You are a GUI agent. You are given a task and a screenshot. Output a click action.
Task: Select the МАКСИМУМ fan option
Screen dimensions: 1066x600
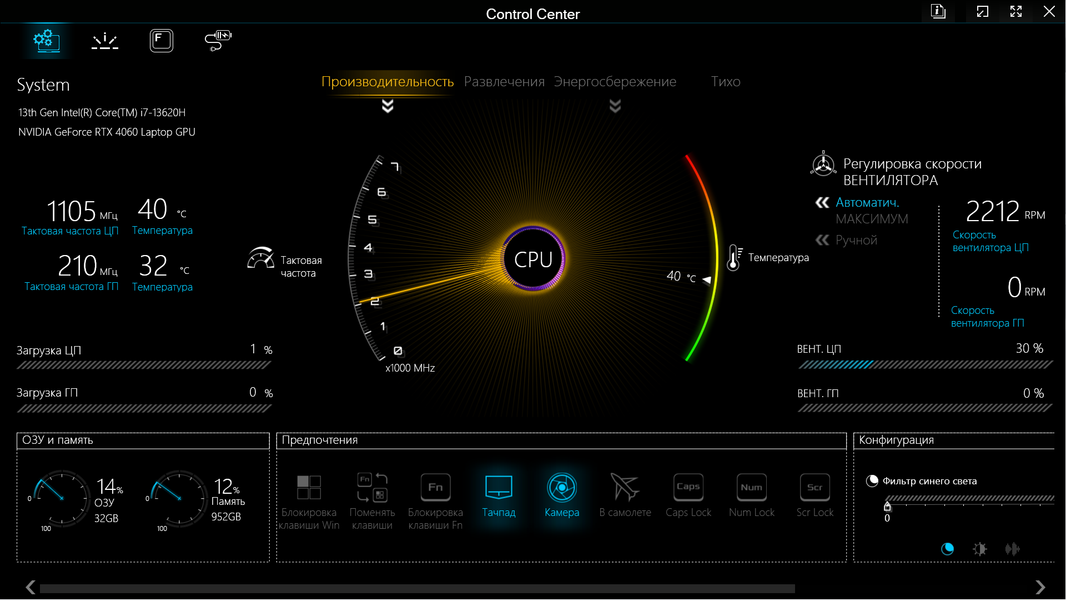pyautogui.click(x=872, y=219)
